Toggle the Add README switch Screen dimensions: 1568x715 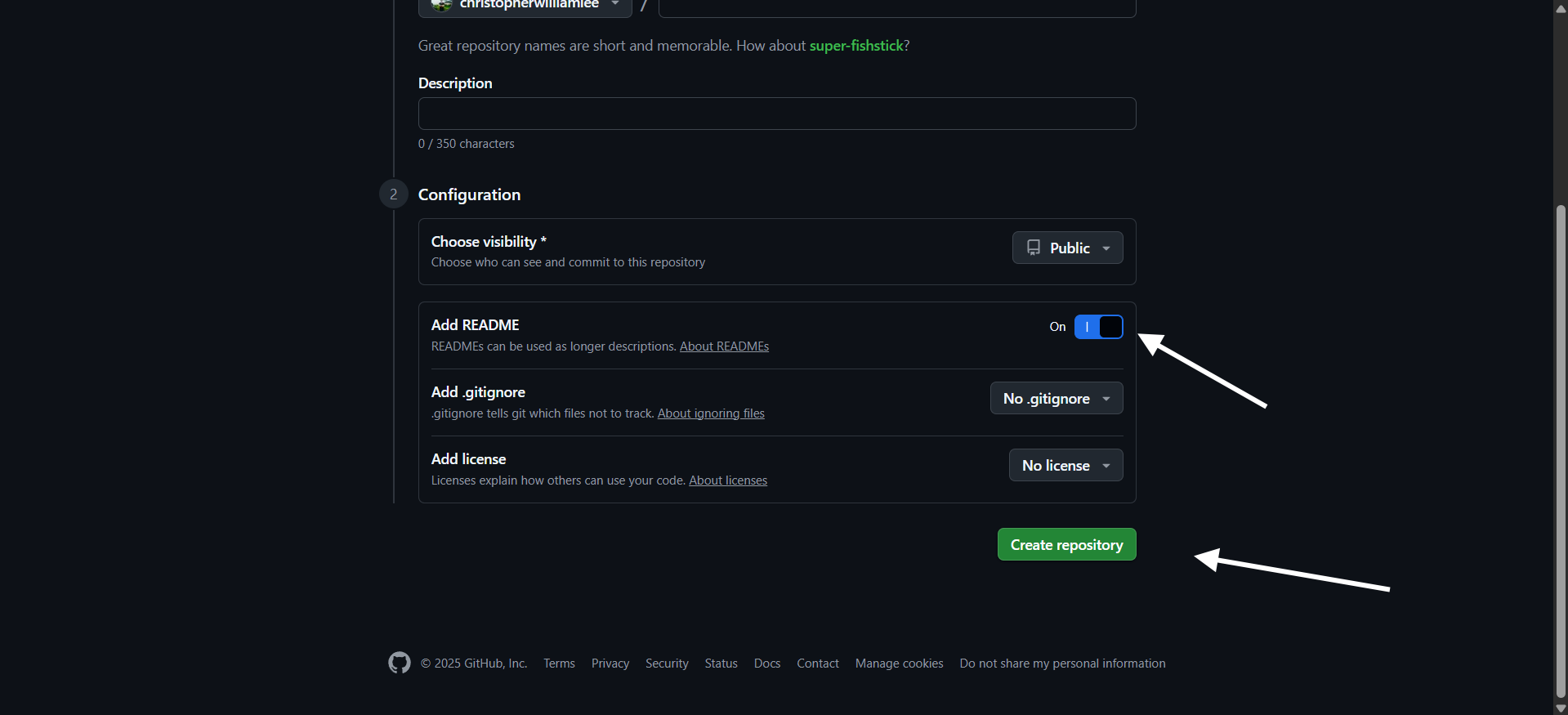[1098, 327]
